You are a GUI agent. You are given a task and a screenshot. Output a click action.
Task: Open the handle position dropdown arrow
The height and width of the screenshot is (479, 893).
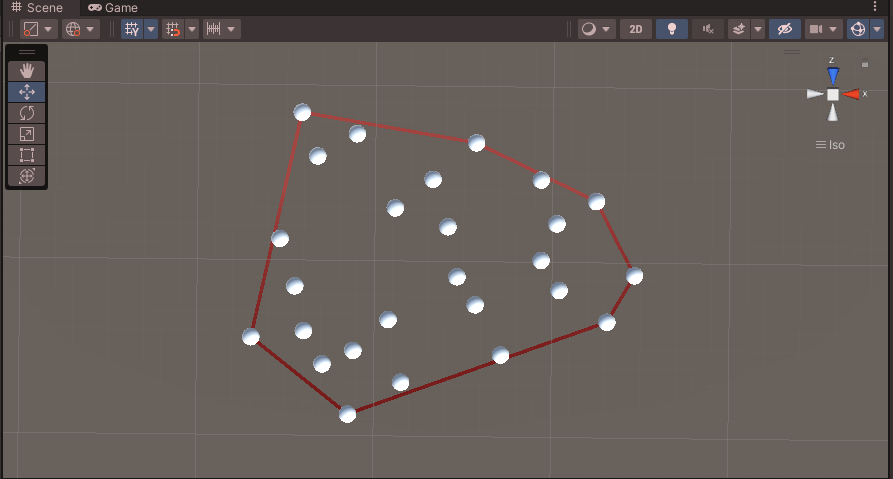tap(48, 29)
